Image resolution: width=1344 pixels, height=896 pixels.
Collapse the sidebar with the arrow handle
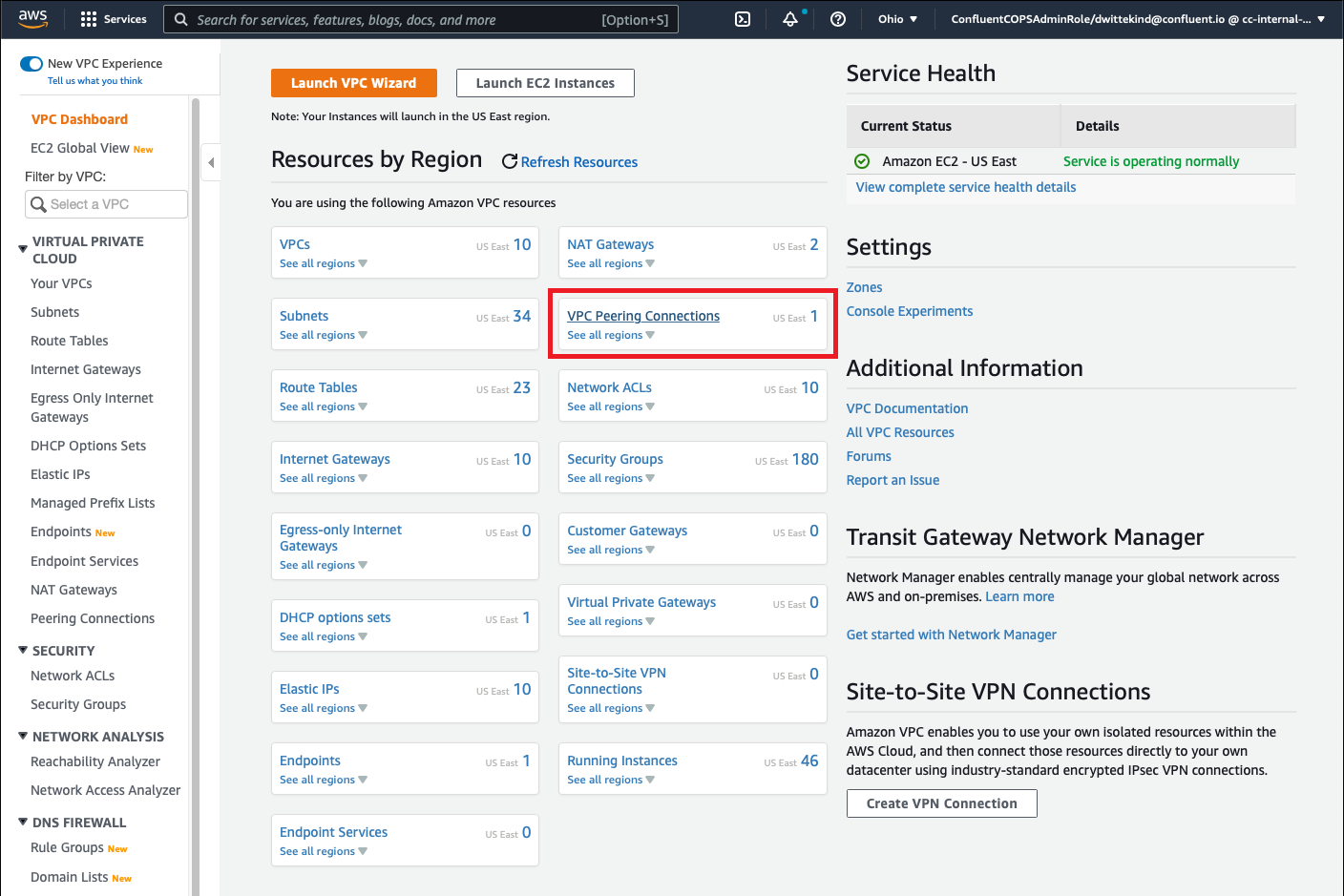tap(211, 162)
